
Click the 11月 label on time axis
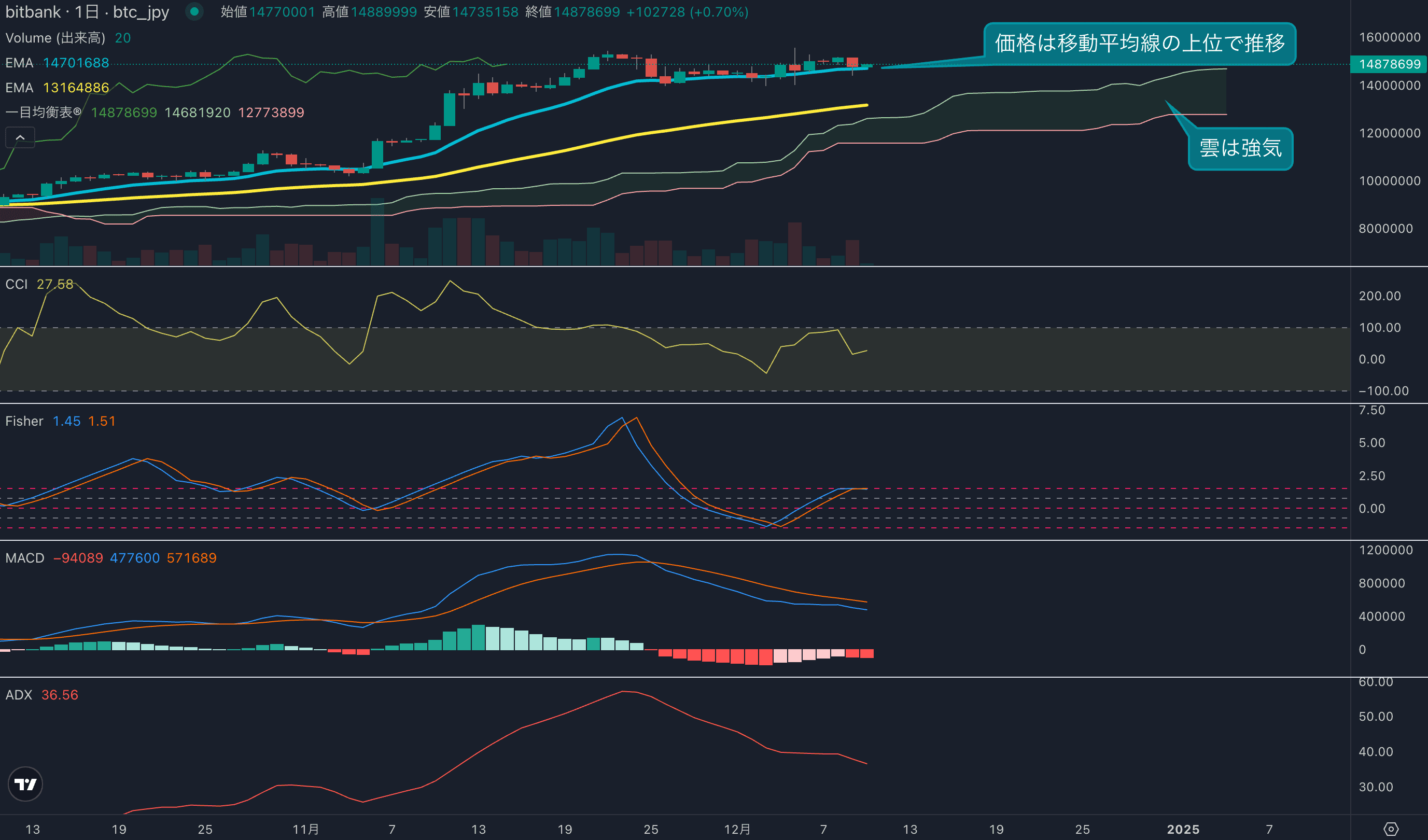point(305,829)
